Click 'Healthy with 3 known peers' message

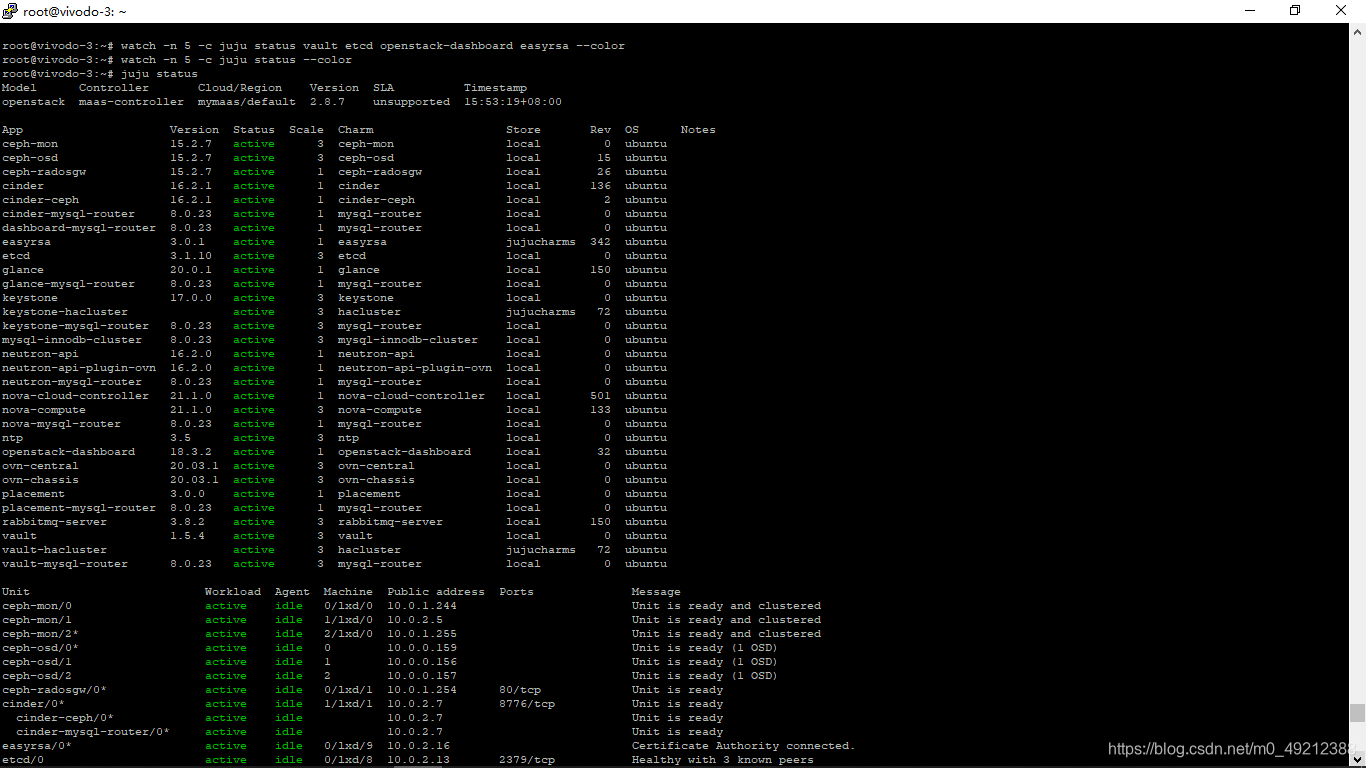pos(723,760)
